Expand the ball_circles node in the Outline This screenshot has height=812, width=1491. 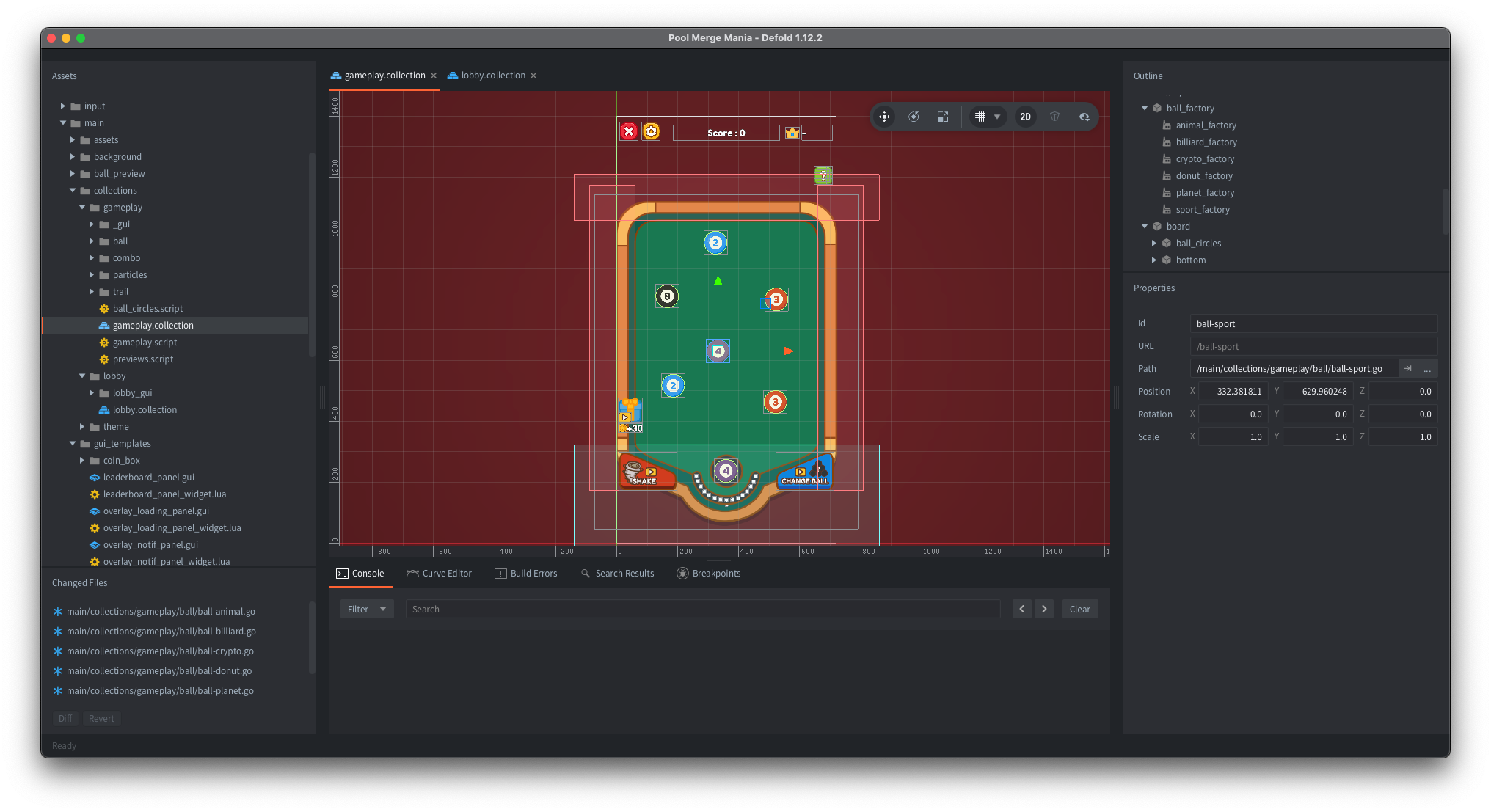point(1153,243)
